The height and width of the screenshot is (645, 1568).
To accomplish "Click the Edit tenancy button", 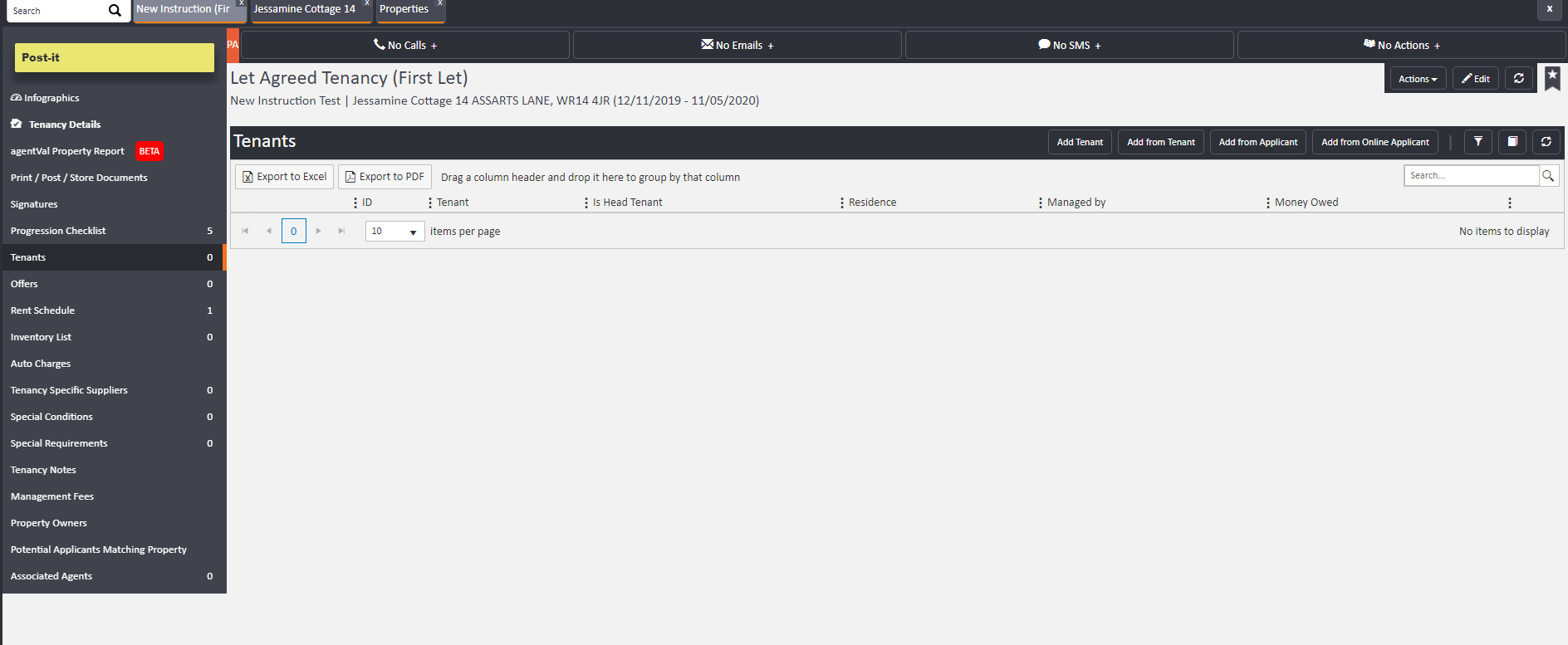I will click(1475, 79).
